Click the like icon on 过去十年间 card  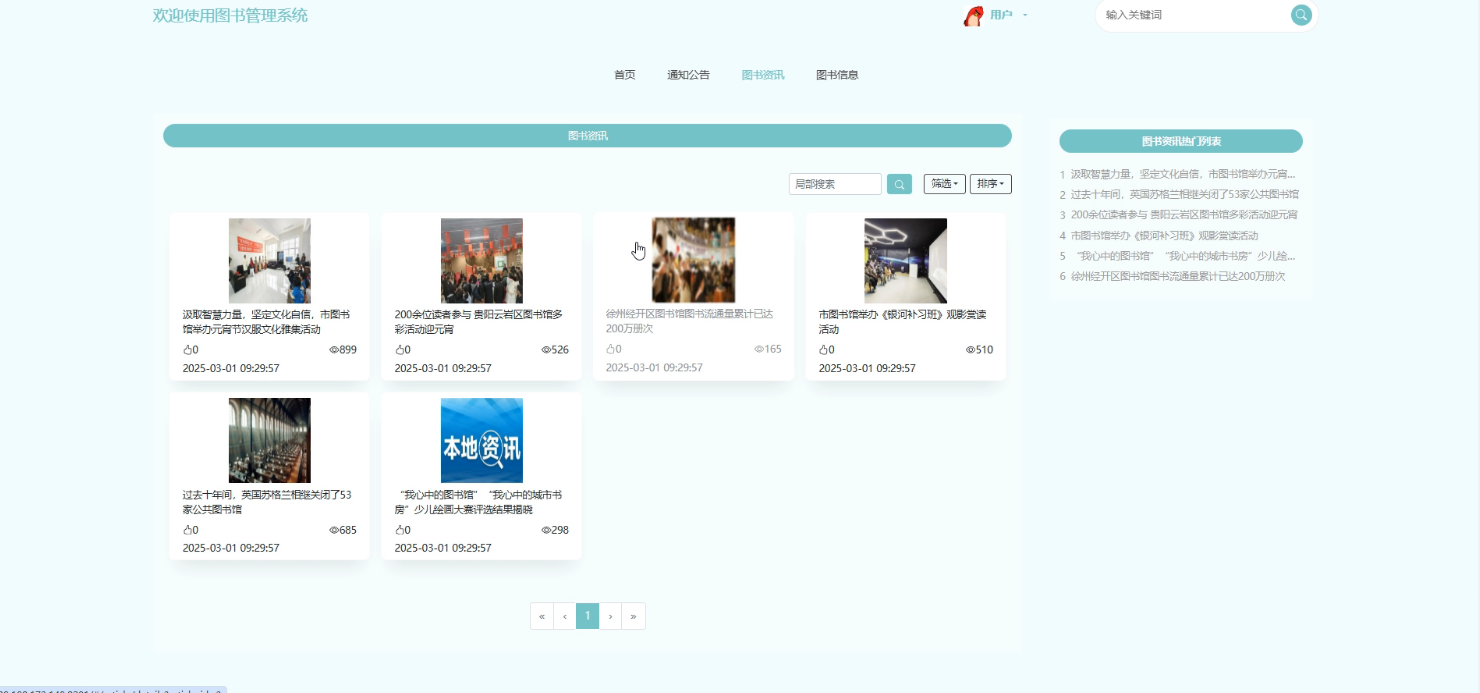pos(187,530)
